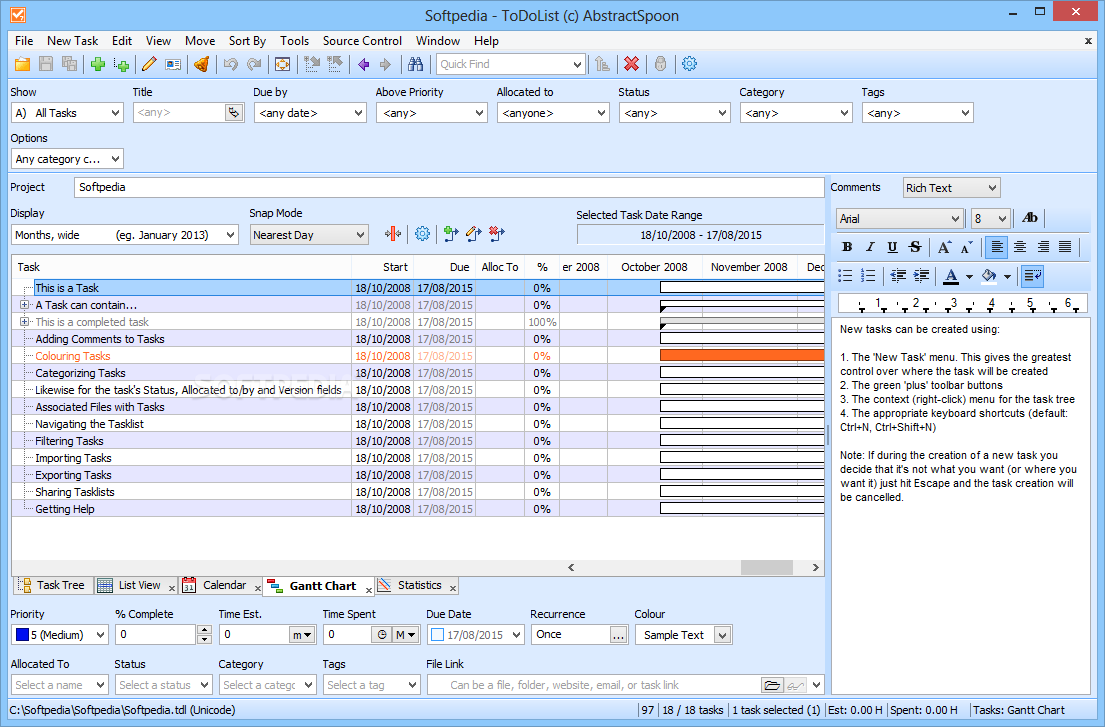Click the Quick Find input field
This screenshot has width=1105, height=727.
pyautogui.click(x=503, y=64)
